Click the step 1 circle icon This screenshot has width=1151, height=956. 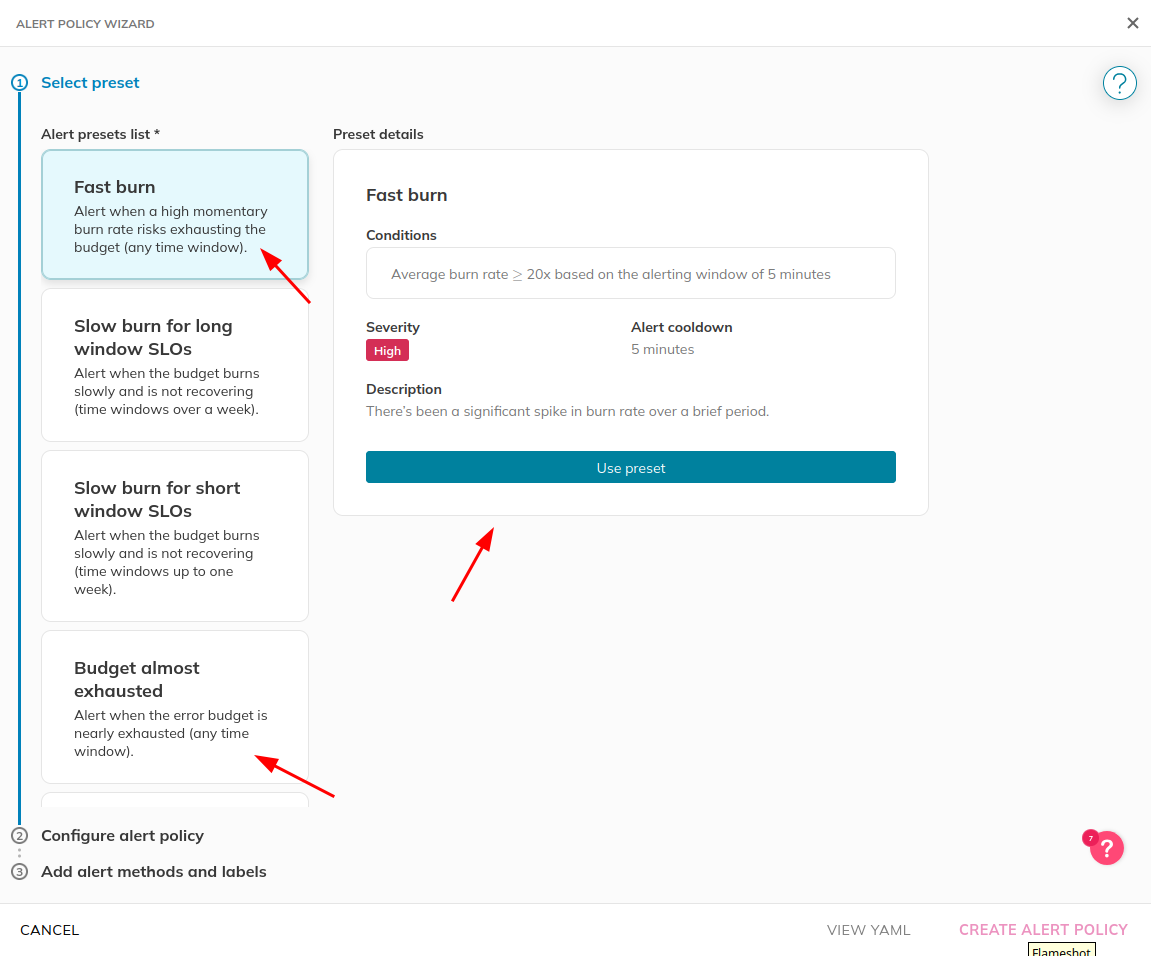pos(20,82)
